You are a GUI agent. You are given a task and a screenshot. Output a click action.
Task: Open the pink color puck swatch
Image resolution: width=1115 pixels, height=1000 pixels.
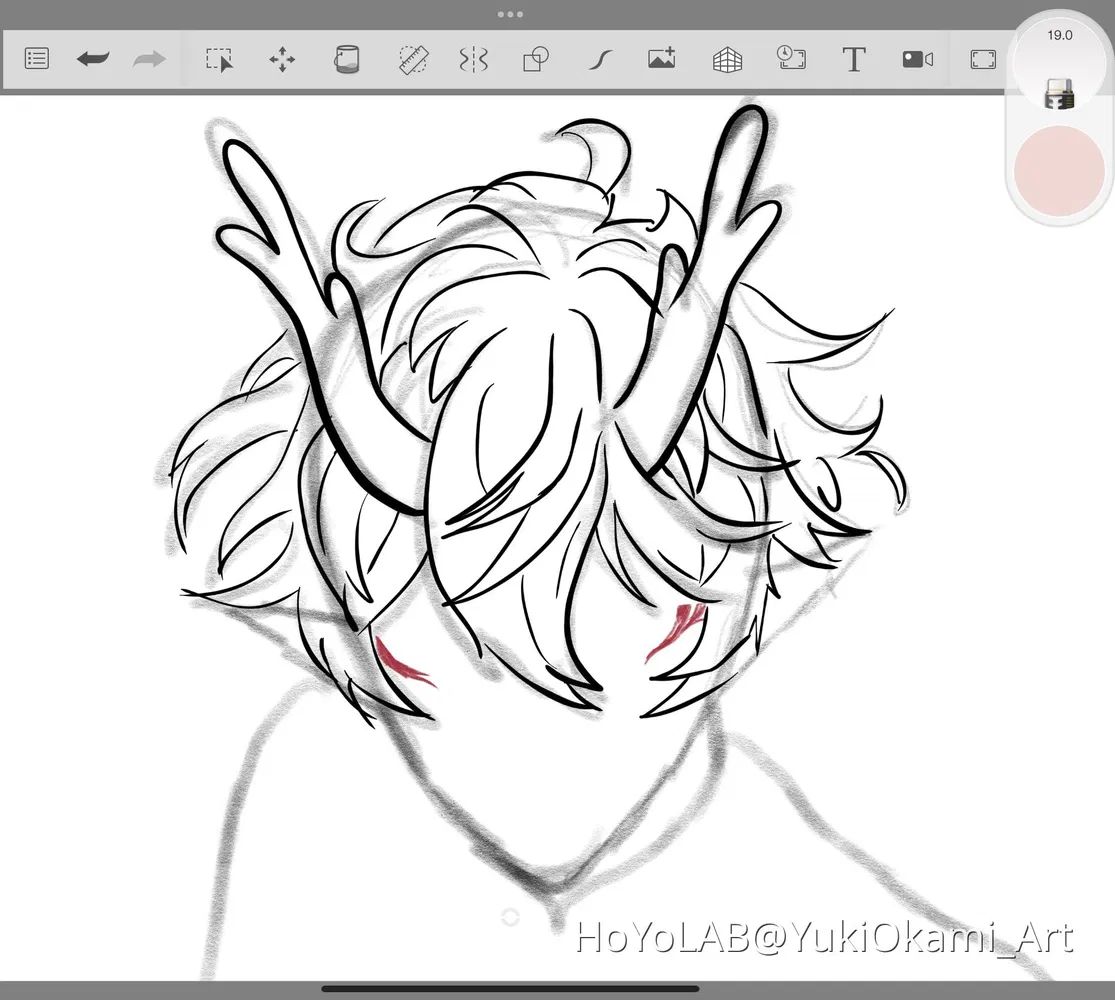pos(1059,171)
